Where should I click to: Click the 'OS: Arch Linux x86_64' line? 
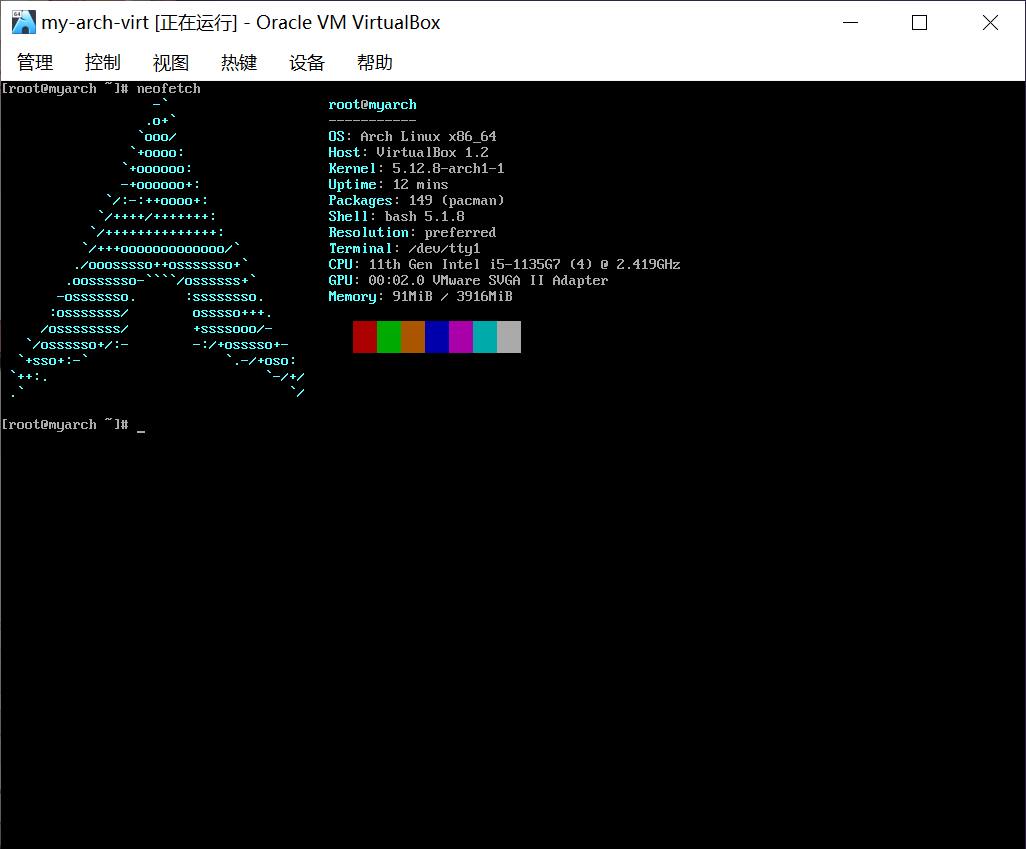(x=412, y=136)
